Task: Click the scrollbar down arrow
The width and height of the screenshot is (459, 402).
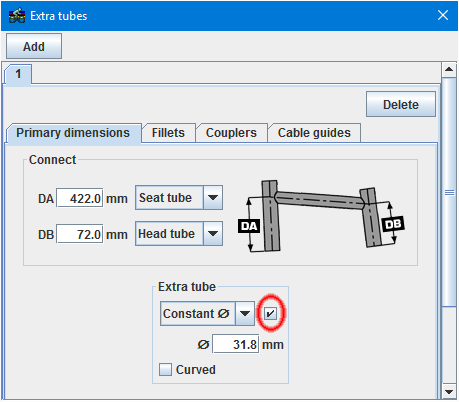Action: pos(449,391)
